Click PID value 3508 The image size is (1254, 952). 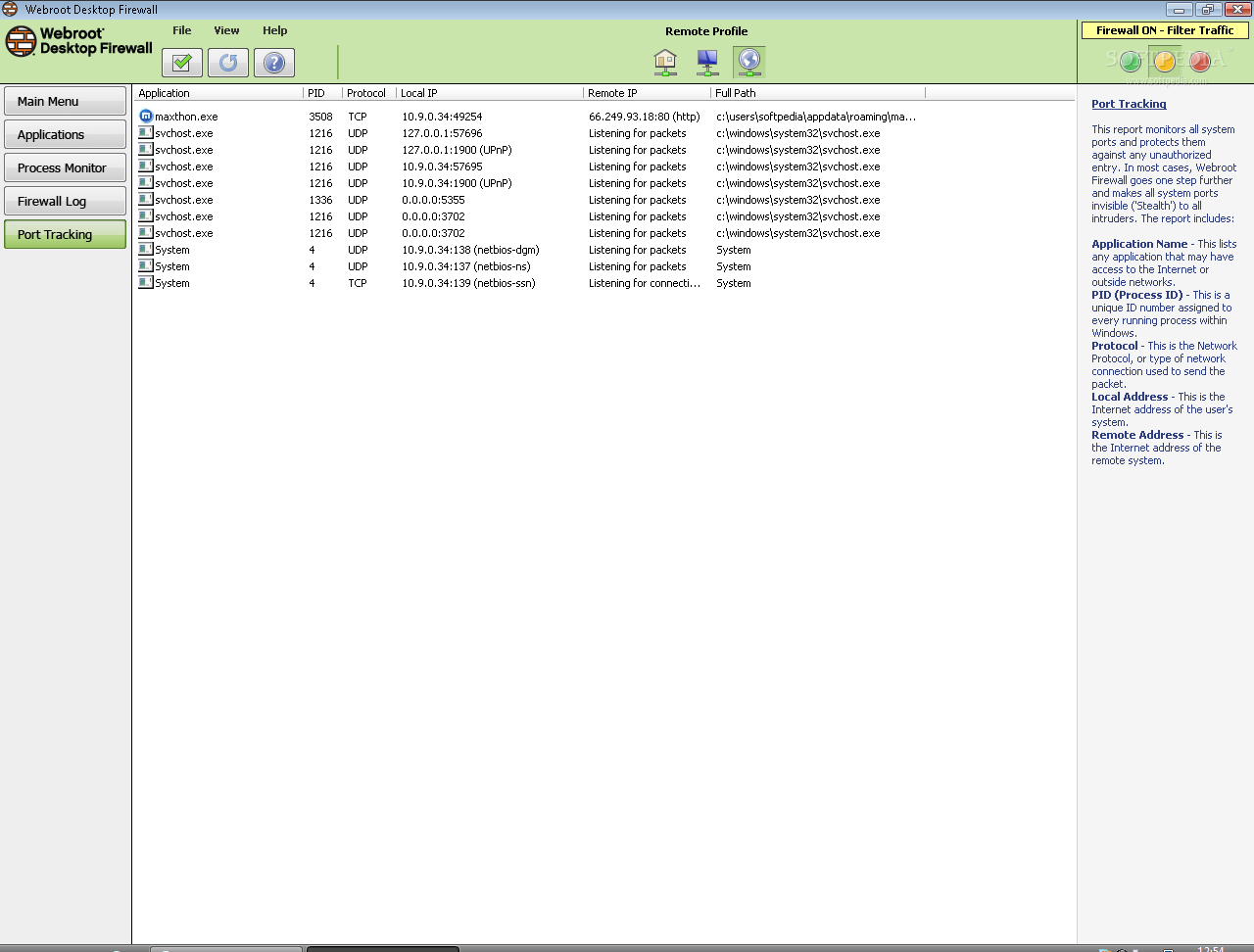[320, 117]
